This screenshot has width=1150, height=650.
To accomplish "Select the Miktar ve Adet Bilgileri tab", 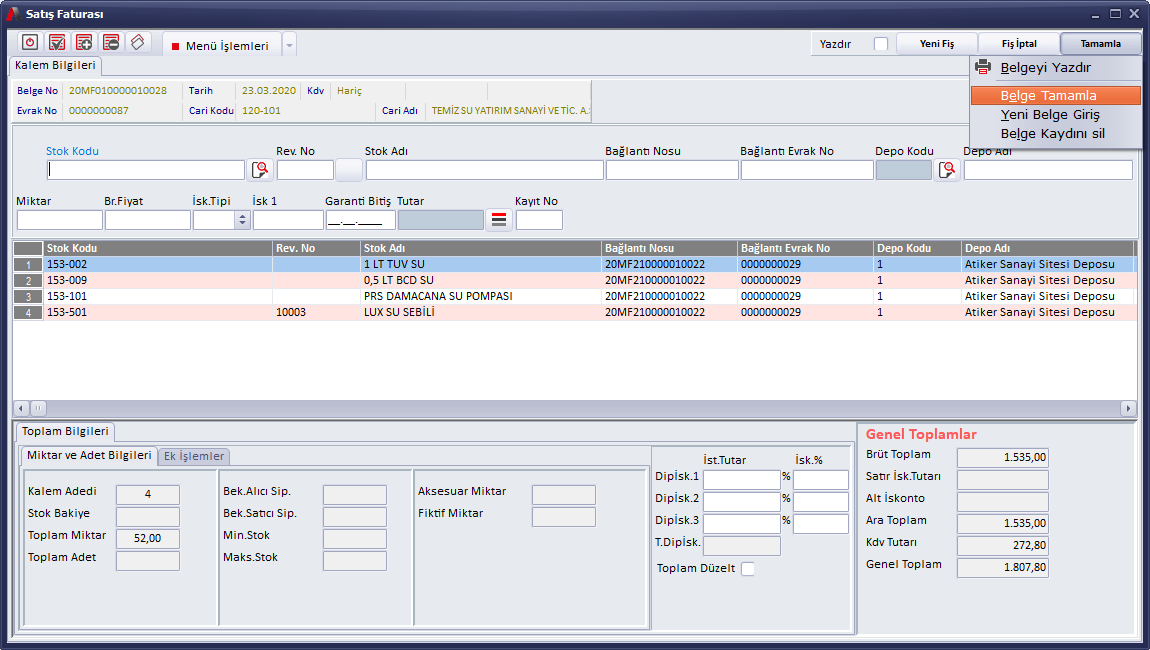I will click(89, 456).
